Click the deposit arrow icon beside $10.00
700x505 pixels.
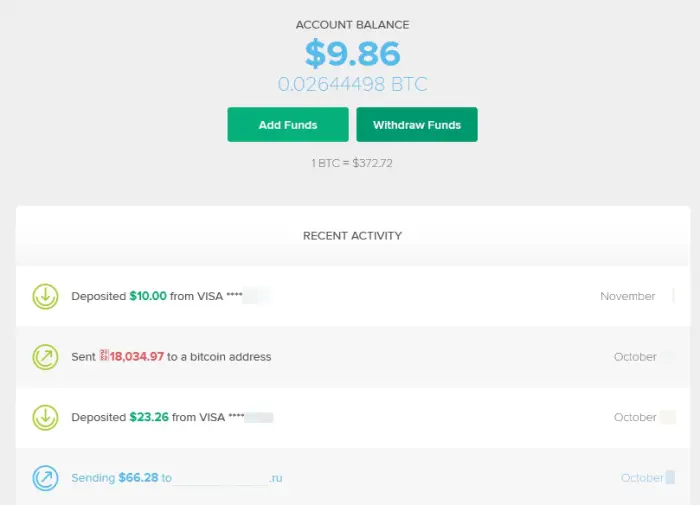[x=44, y=296]
